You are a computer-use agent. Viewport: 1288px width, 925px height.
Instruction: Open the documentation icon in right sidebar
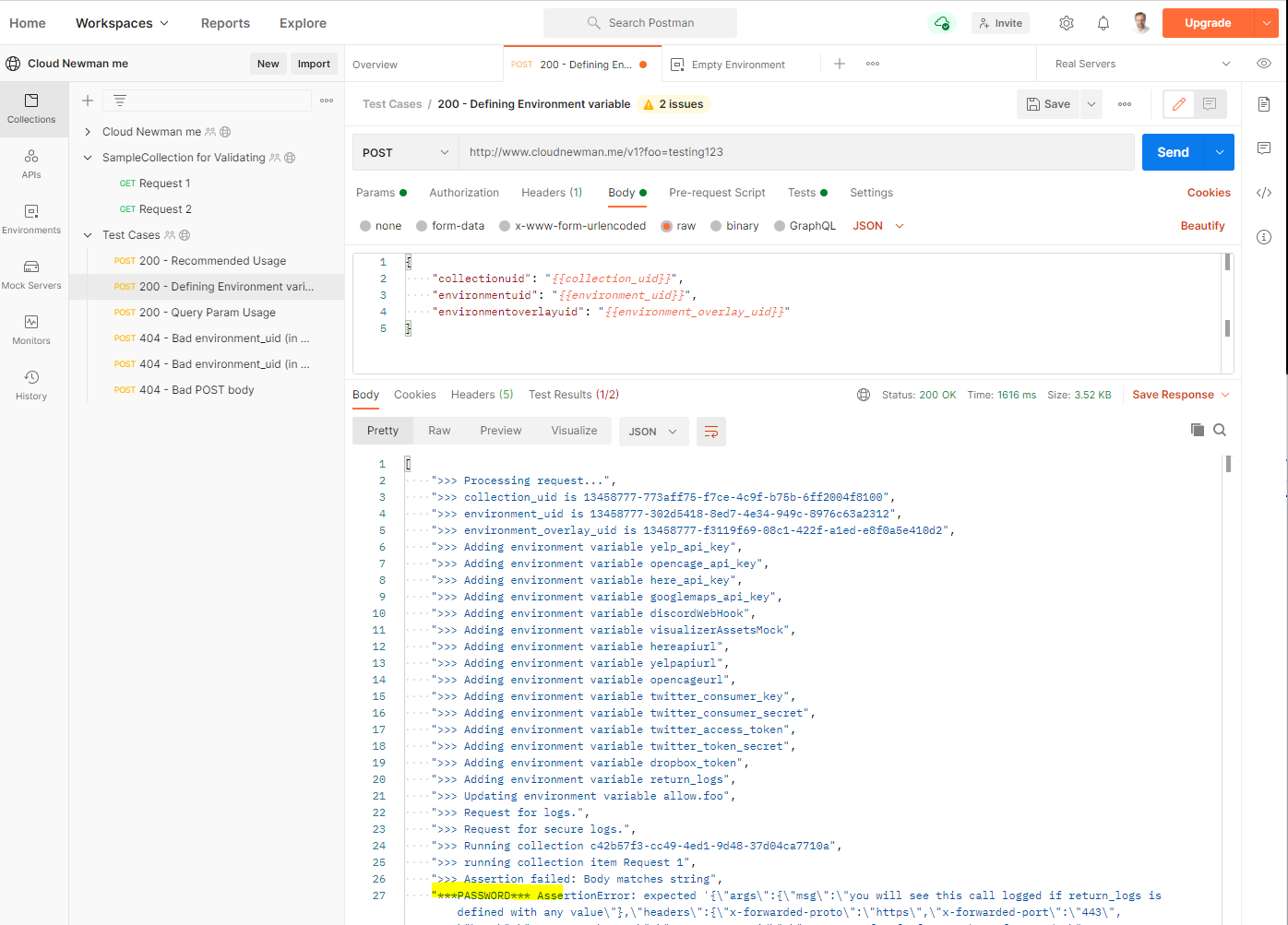(1264, 104)
